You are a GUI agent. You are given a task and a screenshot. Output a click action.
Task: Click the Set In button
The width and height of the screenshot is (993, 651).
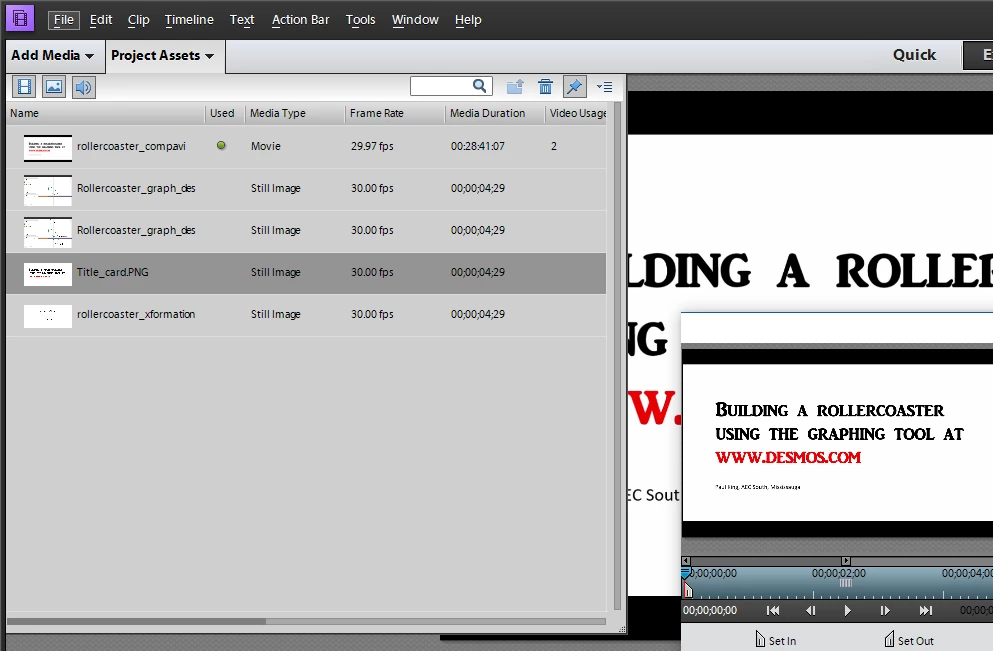click(x=776, y=640)
